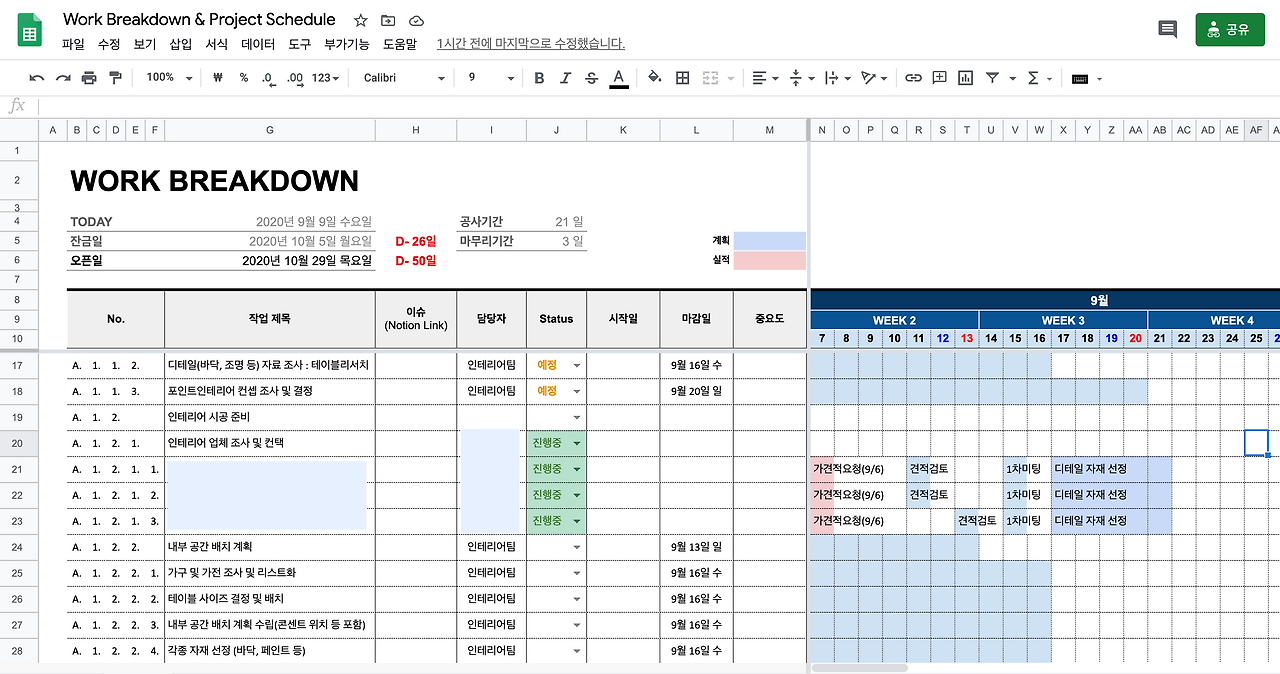This screenshot has height=674, width=1280.
Task: Open version history via last edited link
Action: (x=530, y=44)
